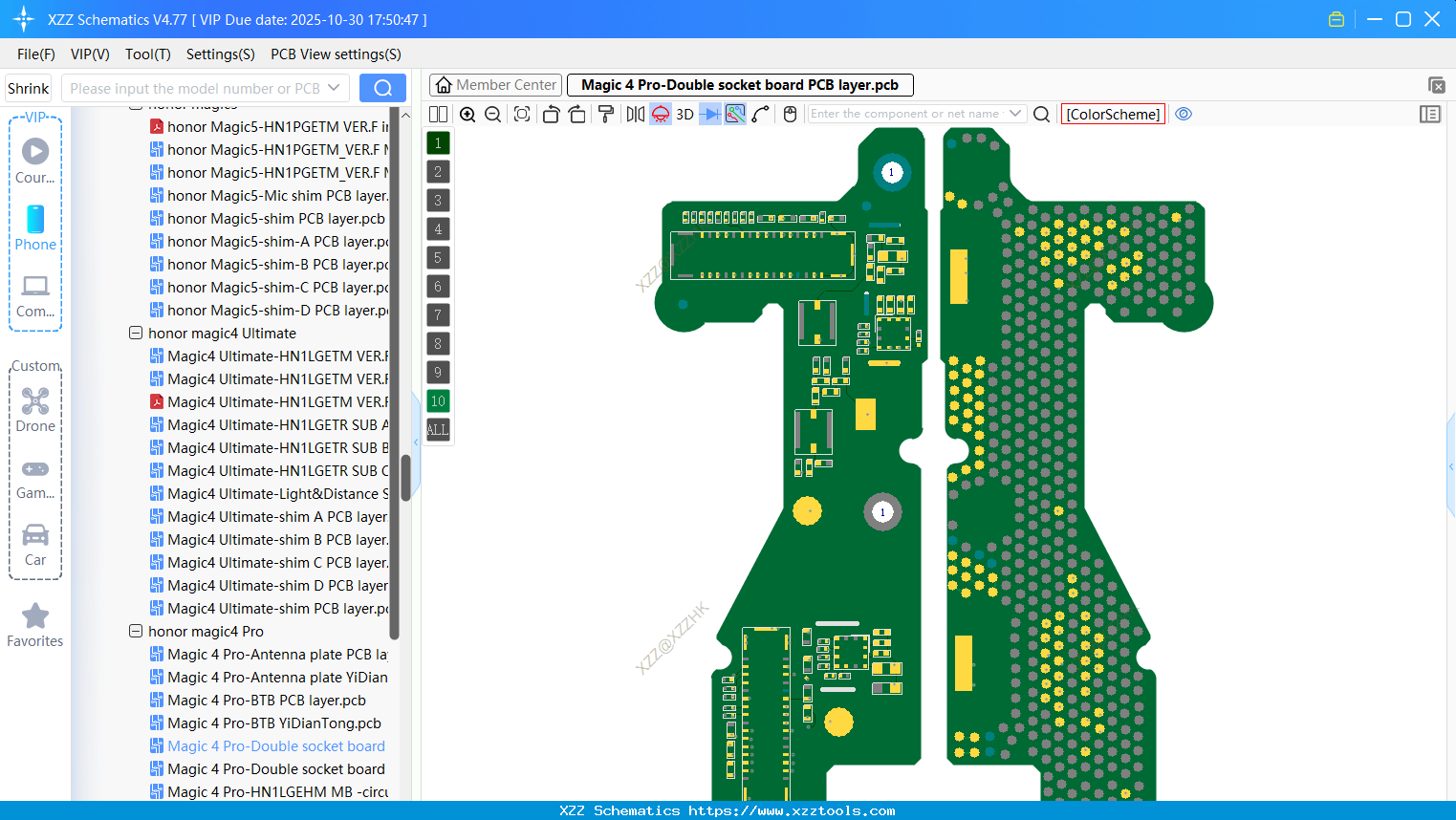The image size is (1456, 820).
Task: Open the ColorScheme button
Action: [x=1113, y=114]
